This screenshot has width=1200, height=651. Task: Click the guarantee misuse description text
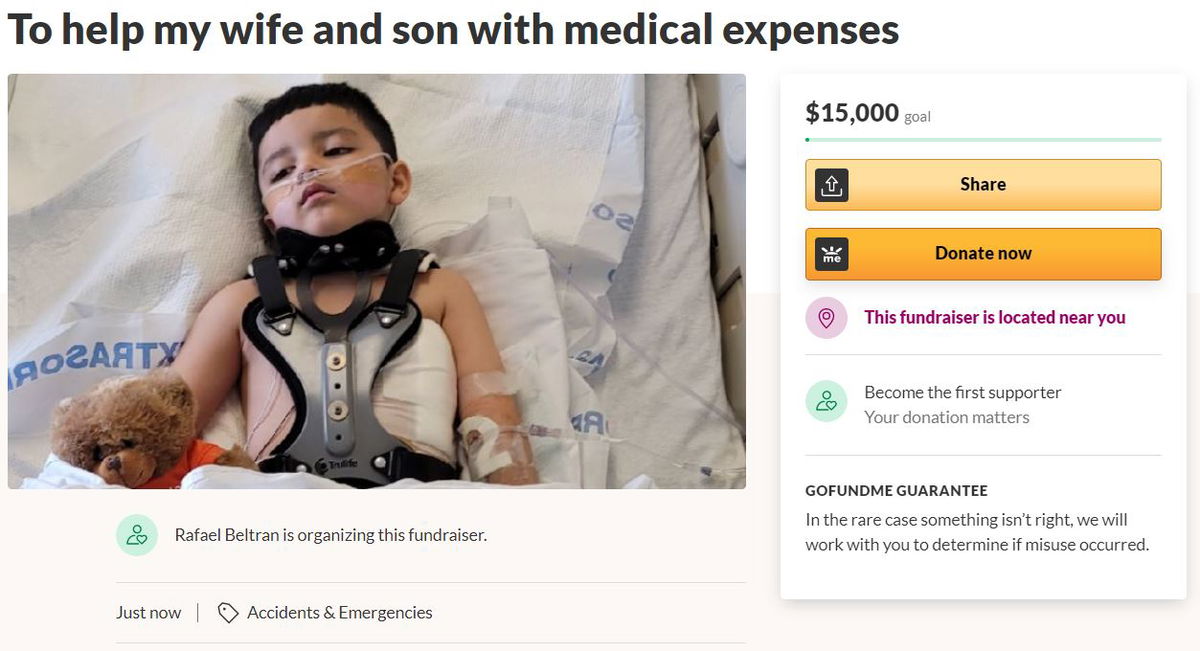(976, 533)
